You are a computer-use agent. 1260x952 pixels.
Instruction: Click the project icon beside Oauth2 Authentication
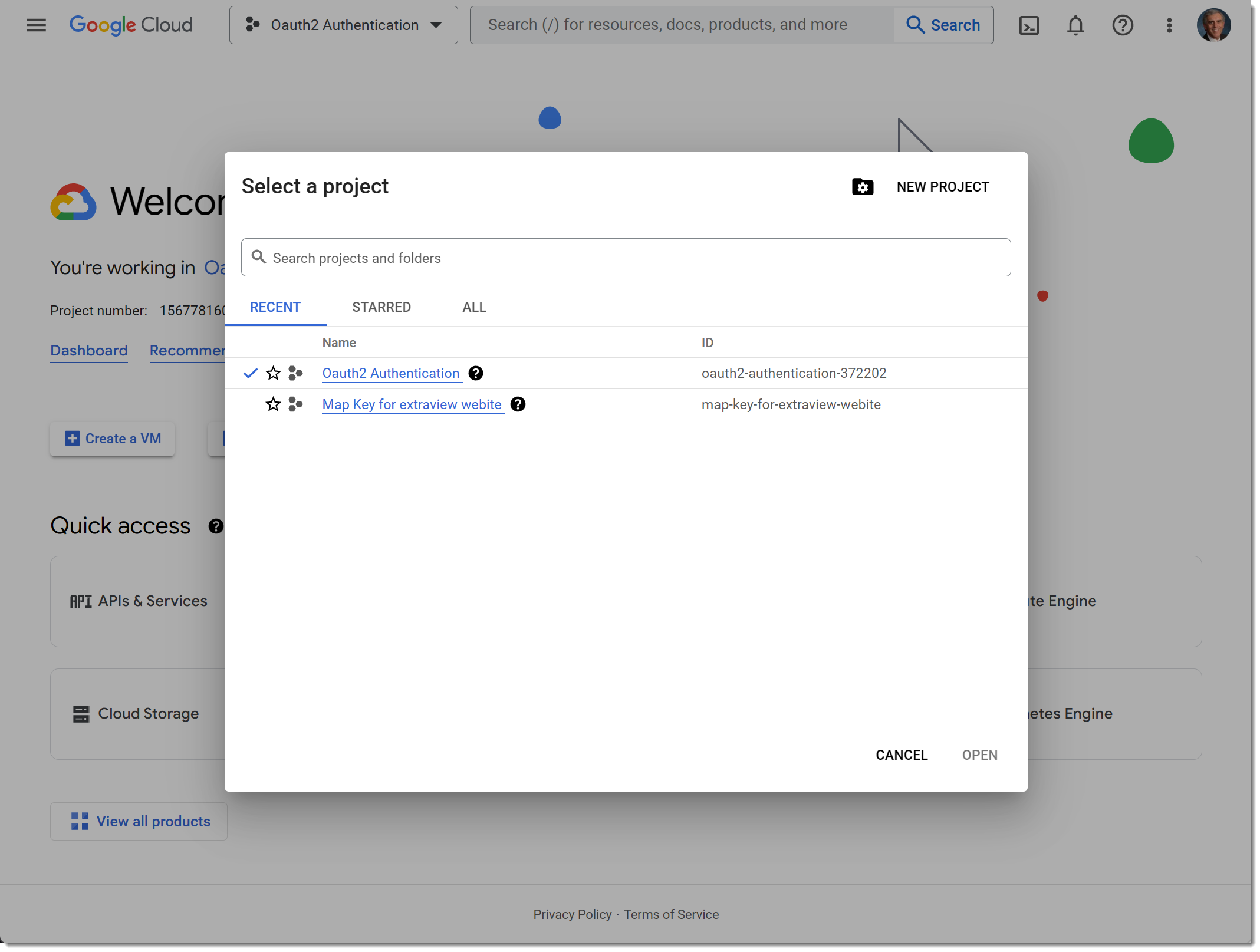click(x=295, y=373)
